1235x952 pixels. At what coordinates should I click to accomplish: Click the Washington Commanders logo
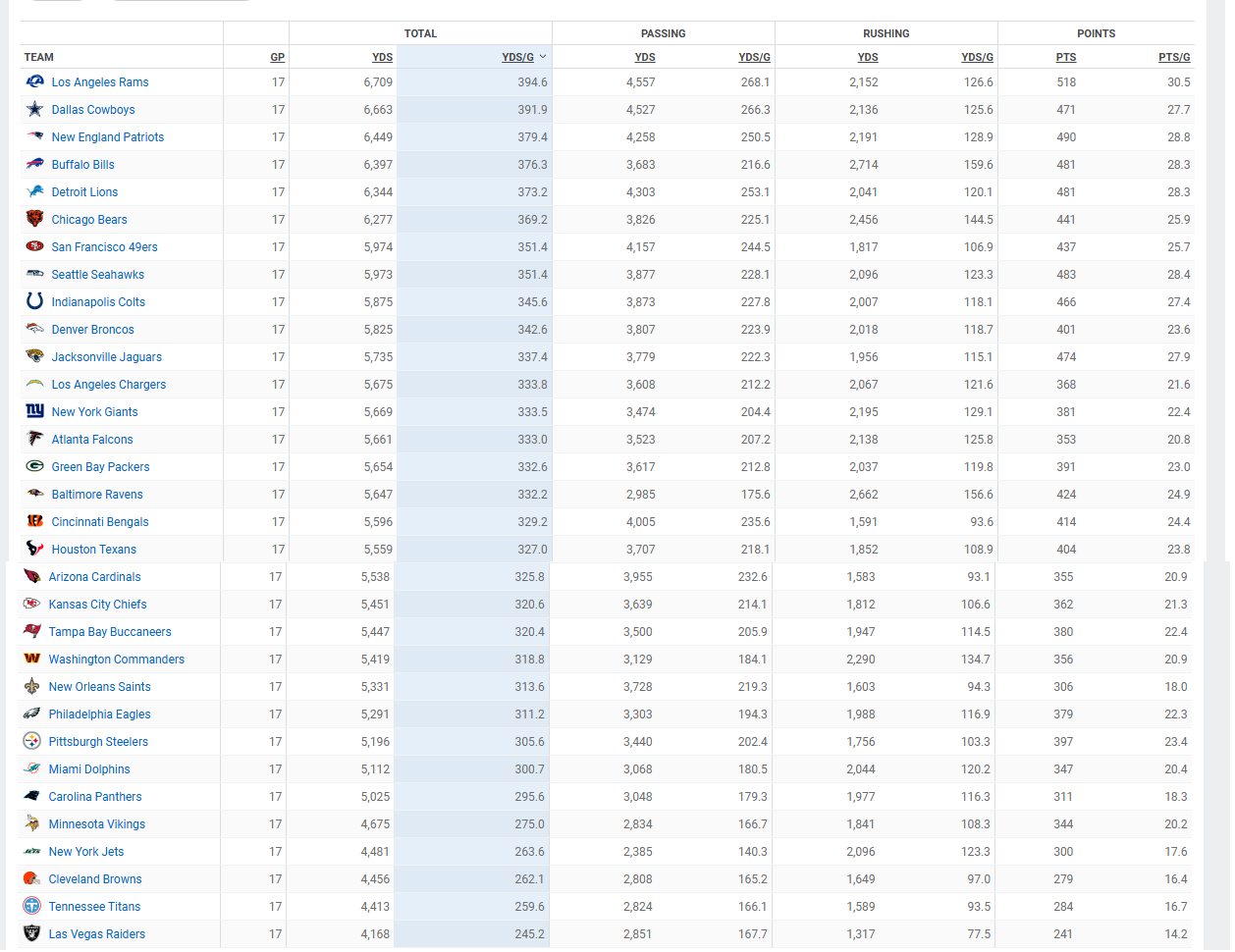click(32, 659)
